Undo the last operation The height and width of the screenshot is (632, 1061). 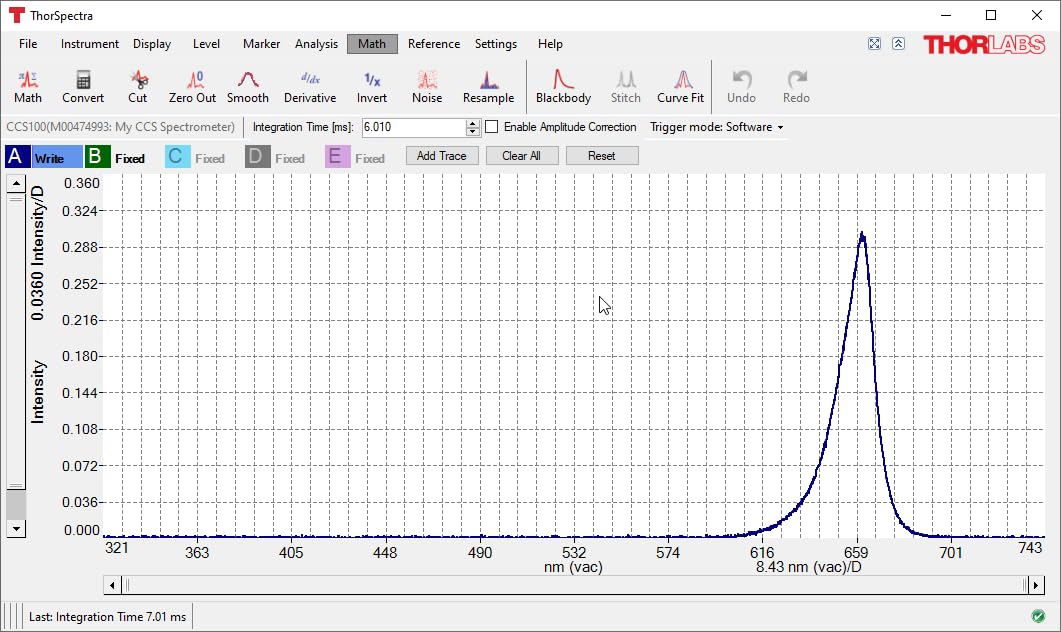[741, 87]
